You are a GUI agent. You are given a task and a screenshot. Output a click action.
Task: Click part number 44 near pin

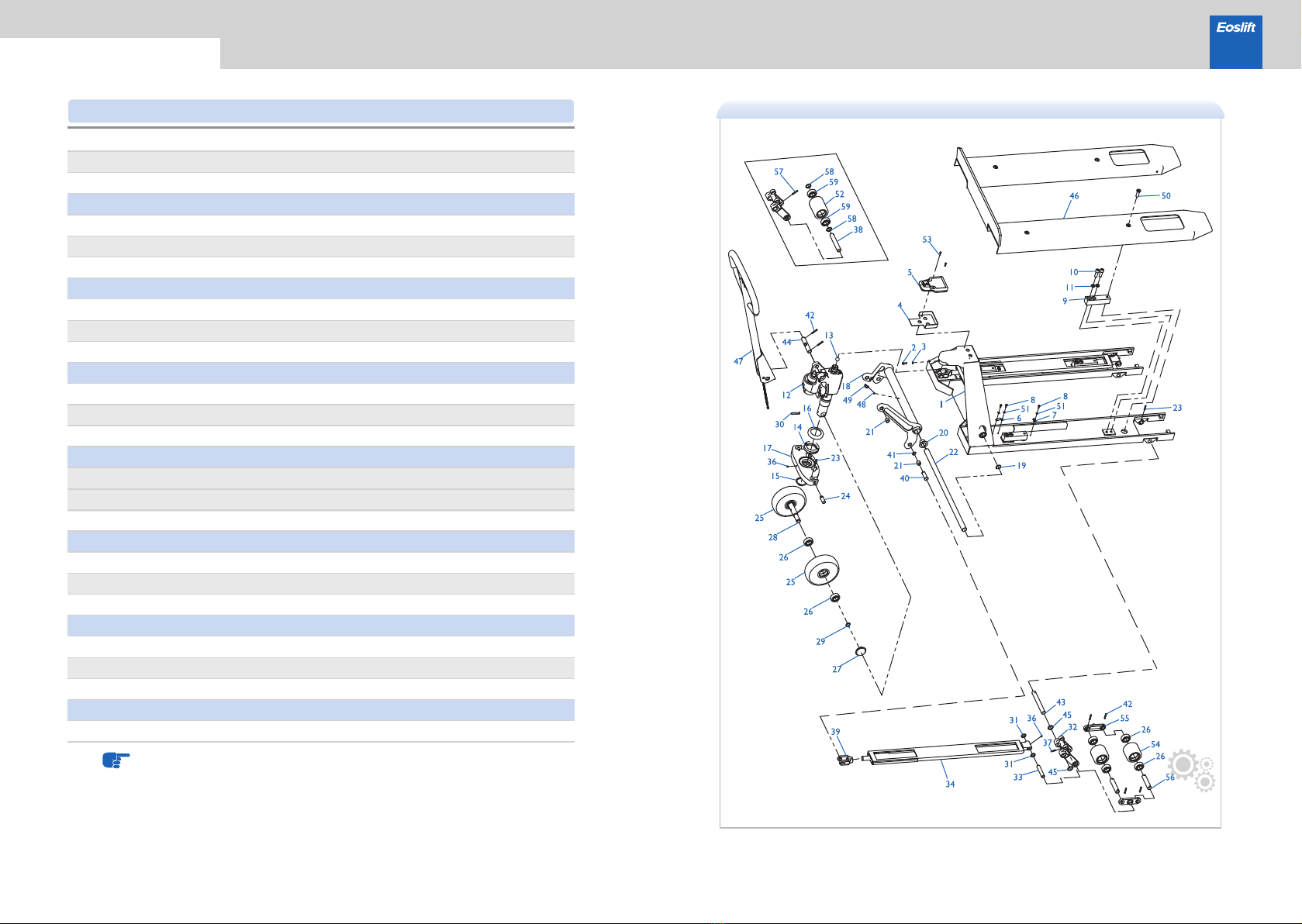pyautogui.click(x=786, y=342)
